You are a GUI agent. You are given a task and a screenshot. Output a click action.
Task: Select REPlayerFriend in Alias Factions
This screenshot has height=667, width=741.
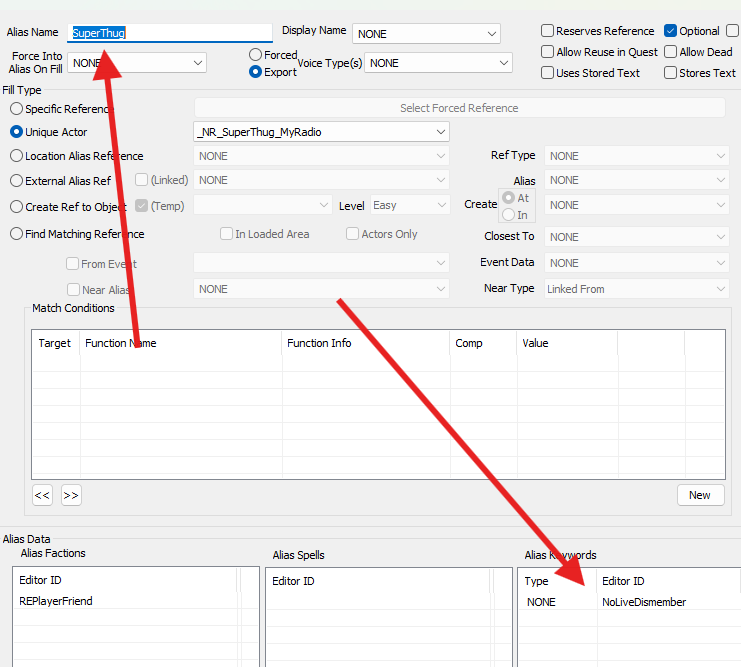[x=56, y=601]
